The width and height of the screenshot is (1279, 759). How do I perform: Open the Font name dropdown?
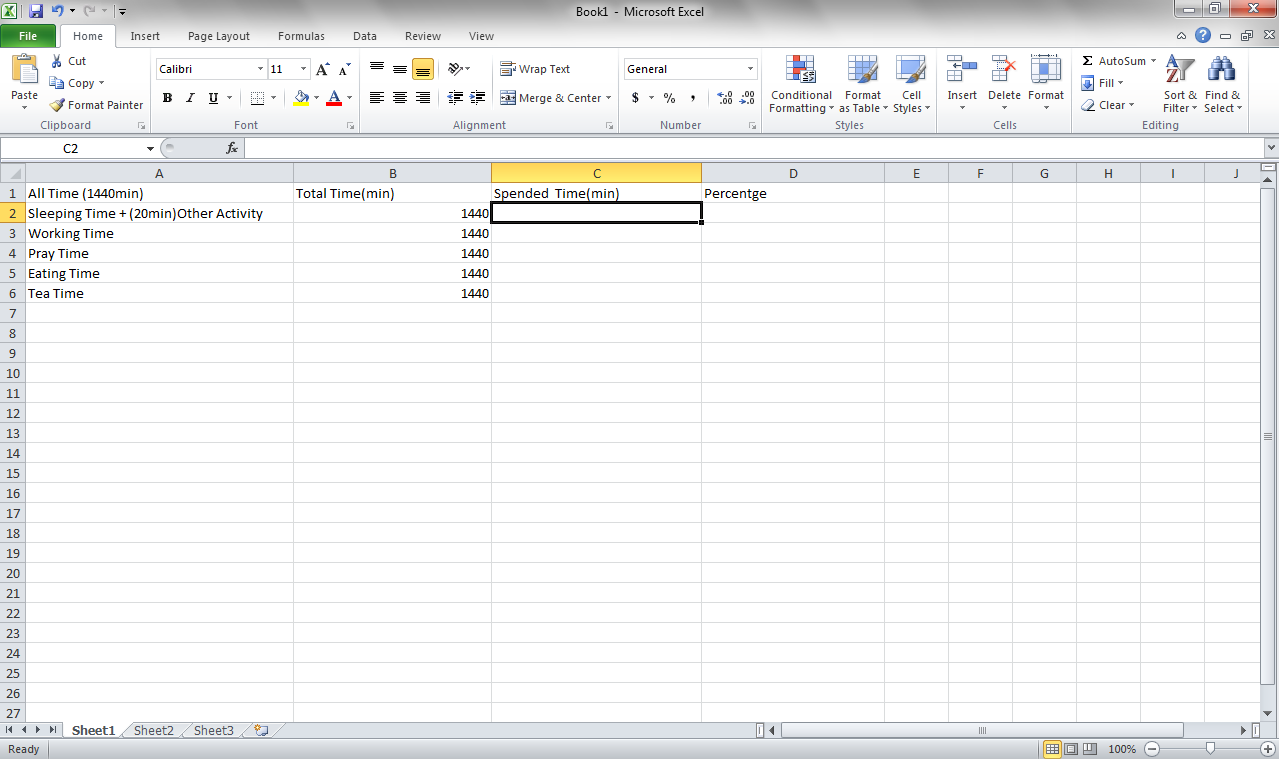pos(259,68)
